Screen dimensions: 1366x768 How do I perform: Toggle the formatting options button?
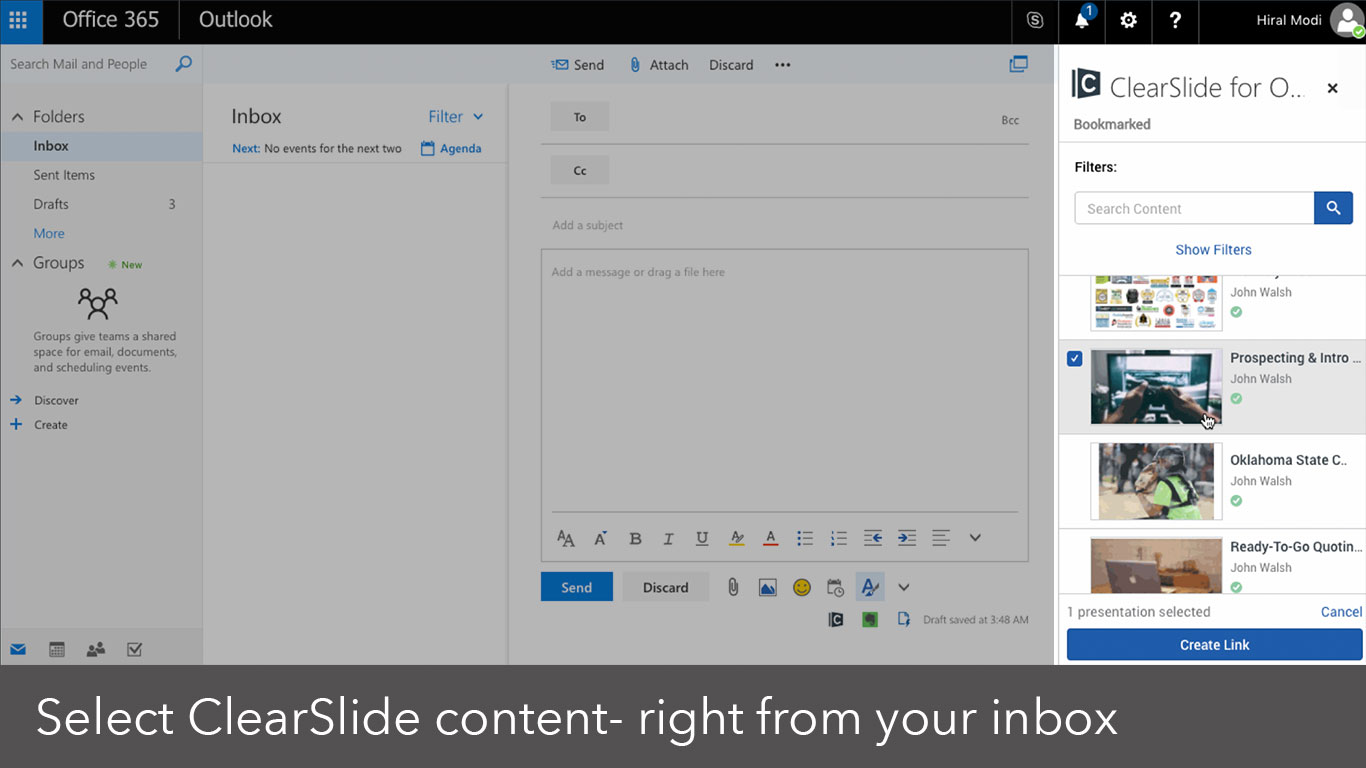(870, 587)
